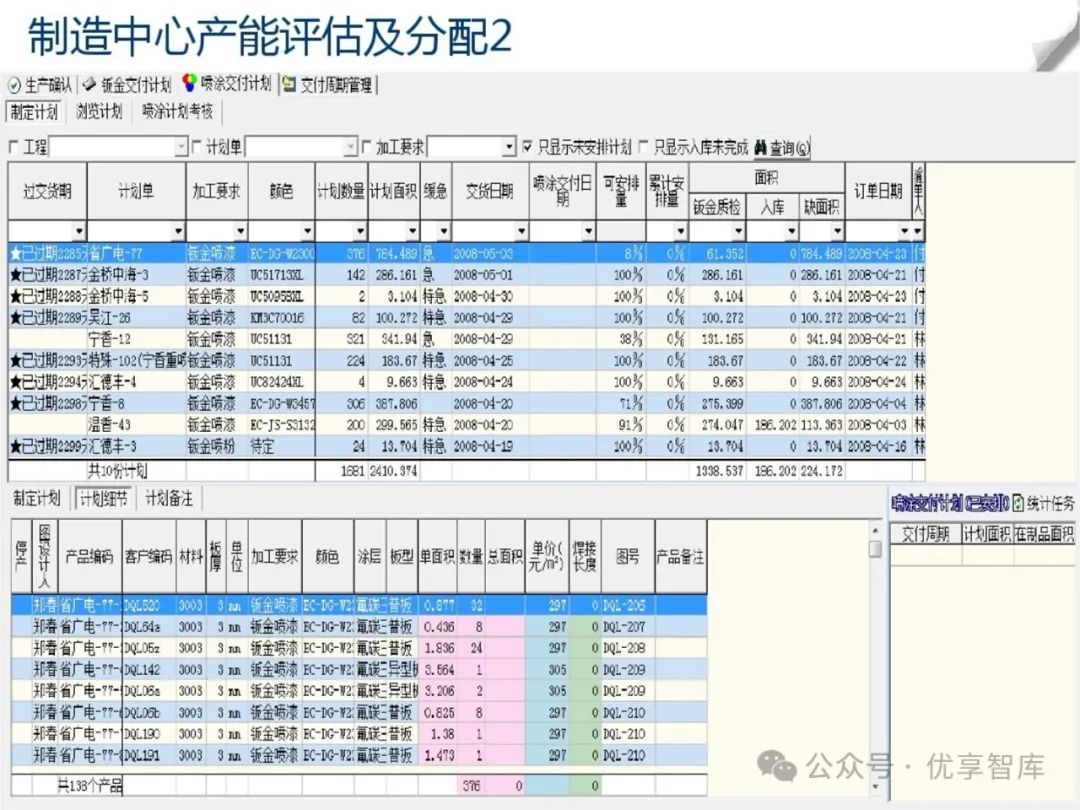The height and width of the screenshot is (810, 1080).
Task: Click the 共138个产品 summary cell
Action: pyautogui.click(x=90, y=785)
